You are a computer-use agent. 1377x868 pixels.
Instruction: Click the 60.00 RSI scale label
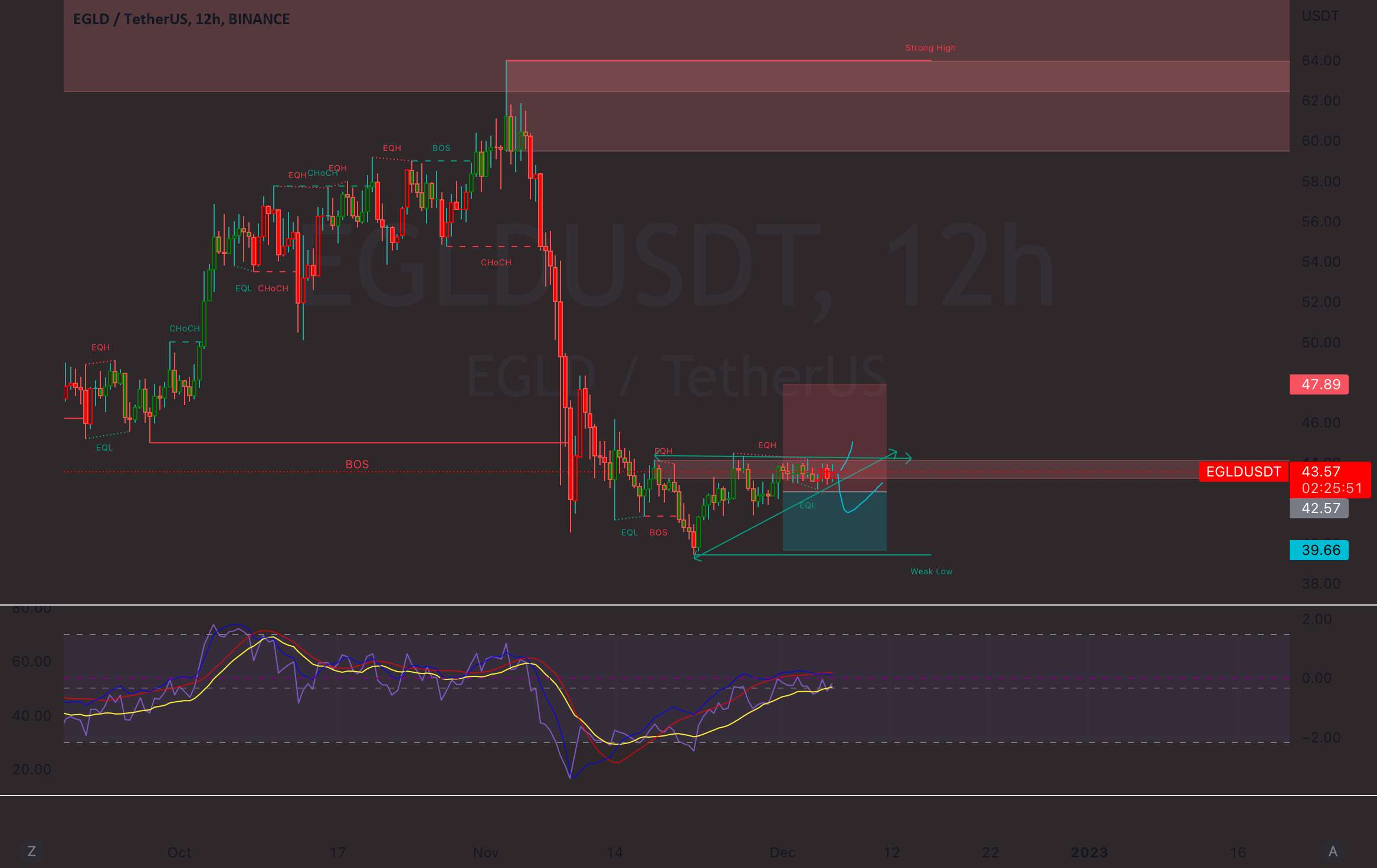coord(32,662)
